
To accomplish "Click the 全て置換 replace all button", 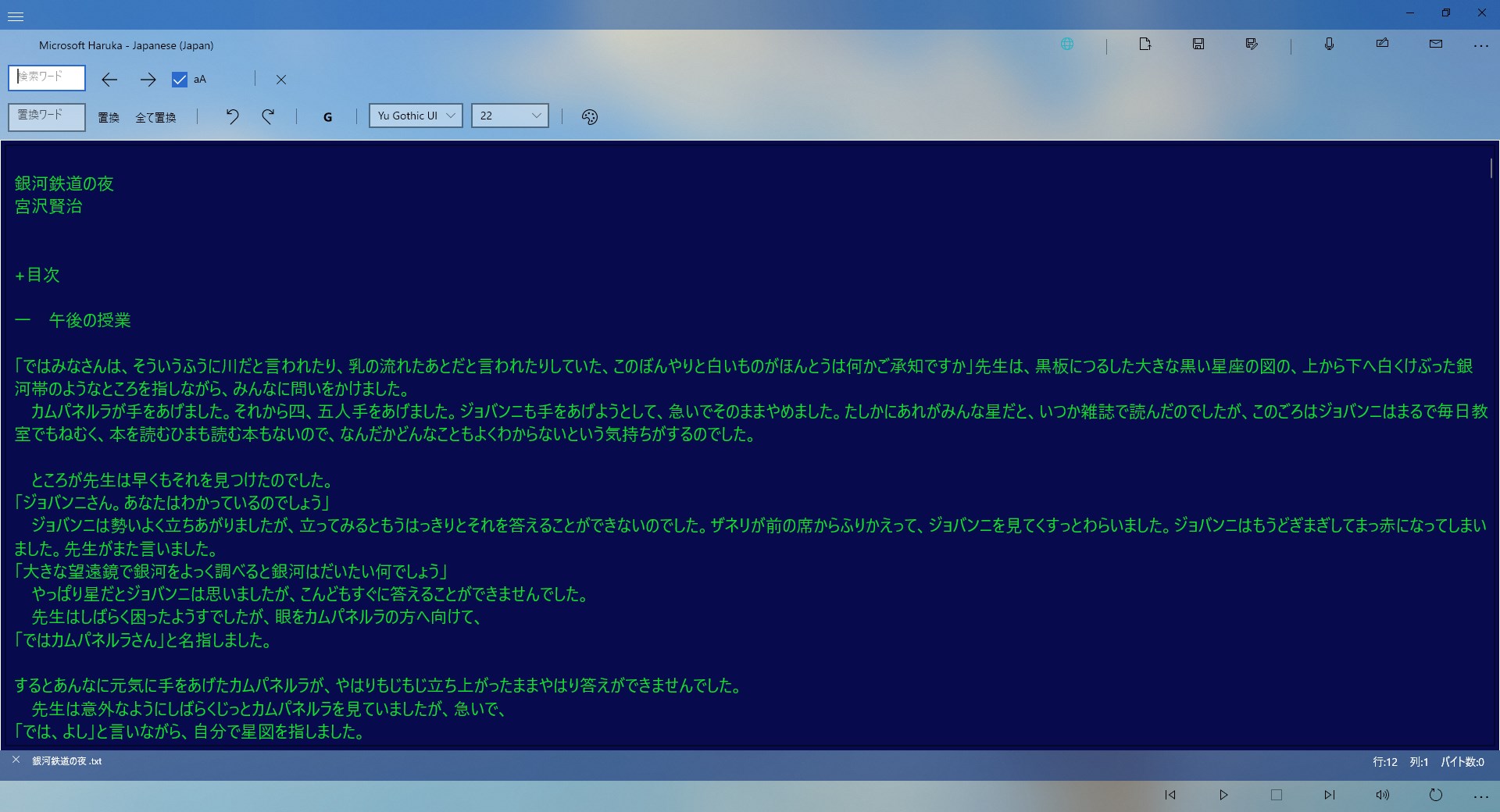I will point(155,117).
